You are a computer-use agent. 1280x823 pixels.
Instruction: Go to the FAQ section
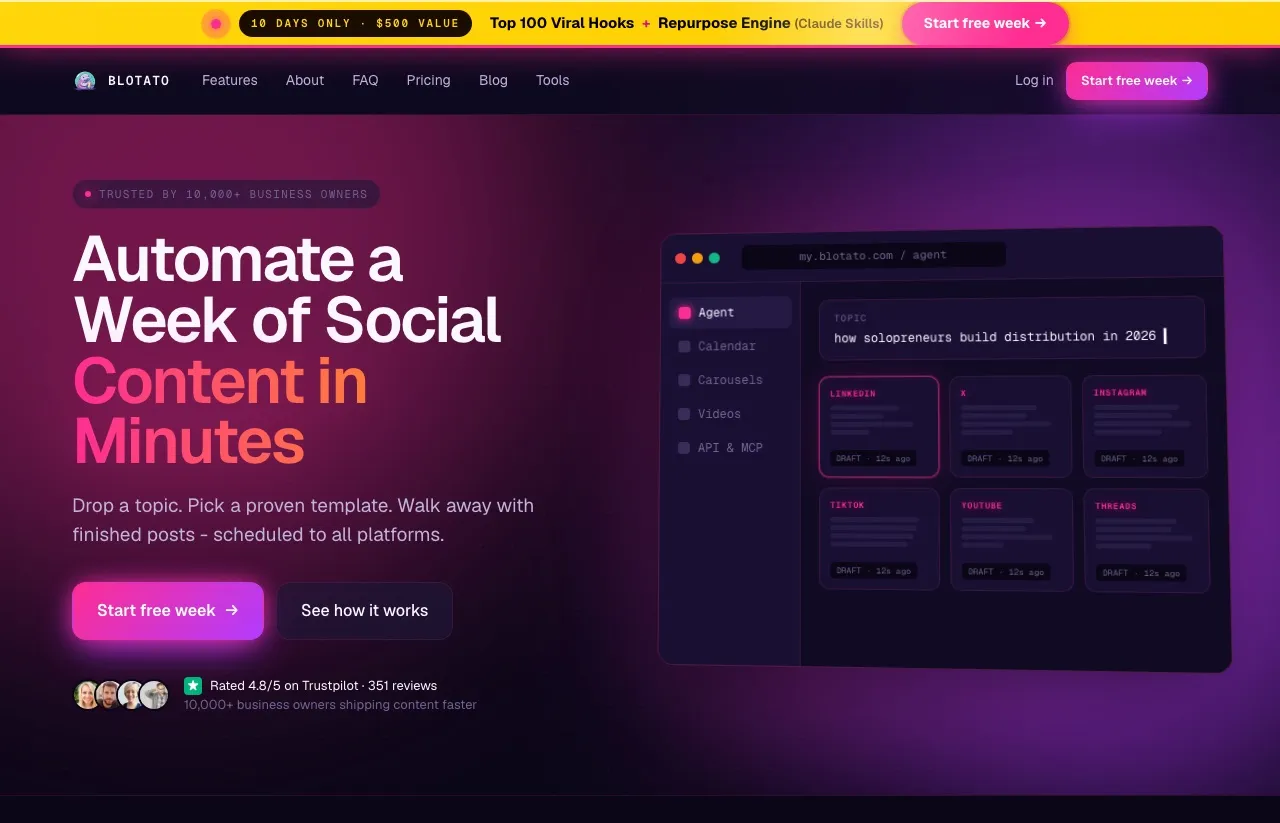(365, 80)
